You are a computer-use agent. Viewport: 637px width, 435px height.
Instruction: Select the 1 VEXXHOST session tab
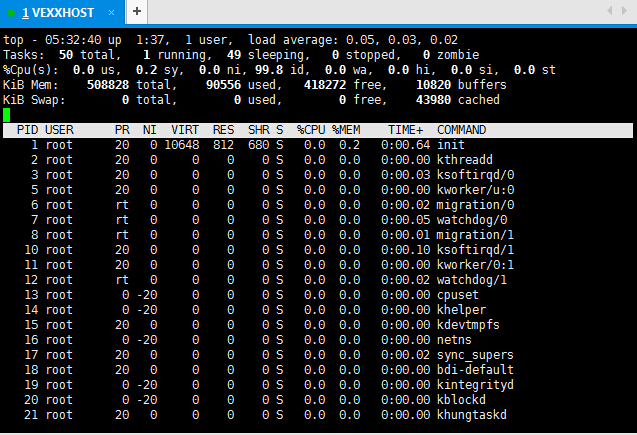(x=63, y=13)
